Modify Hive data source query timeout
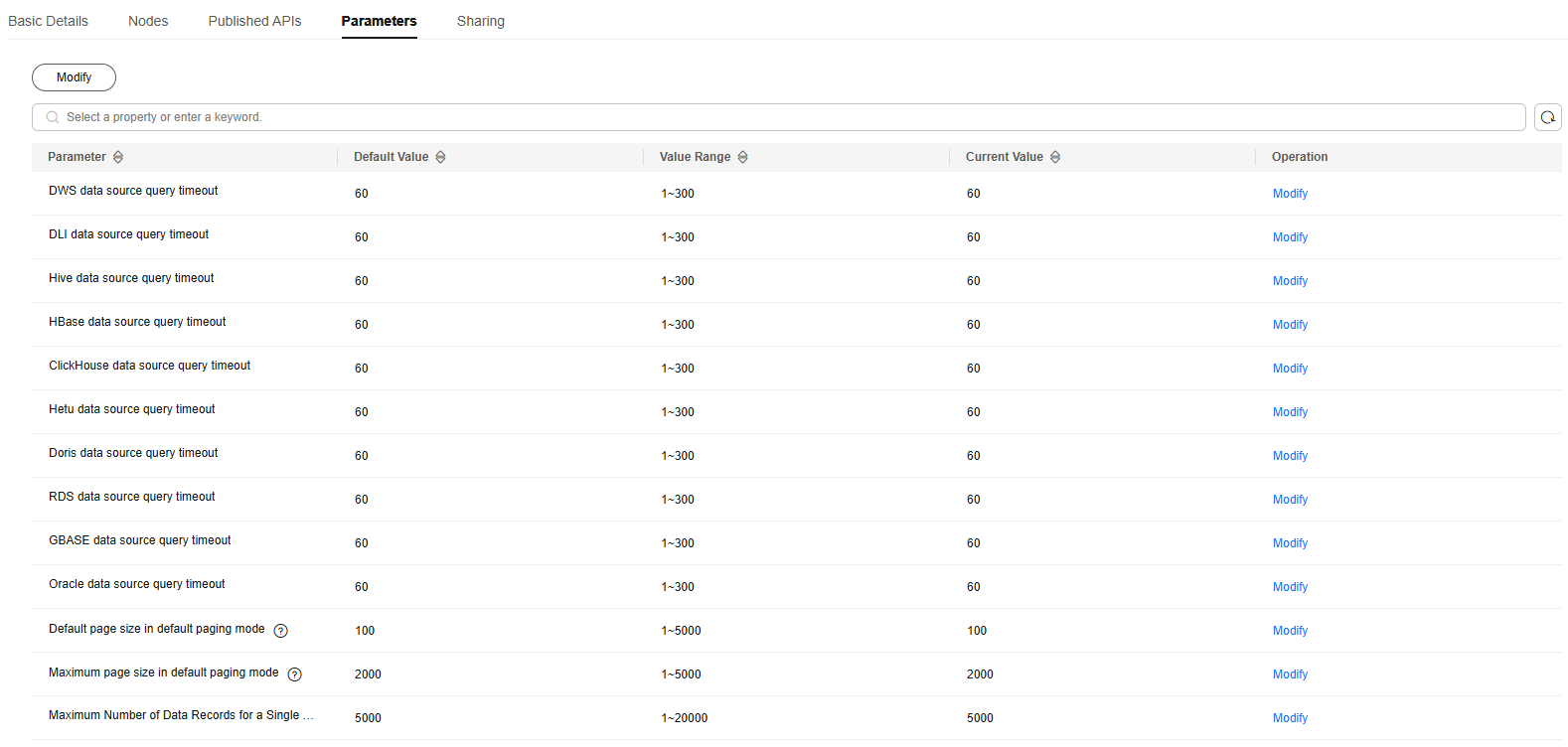1568x747 pixels. (1290, 281)
